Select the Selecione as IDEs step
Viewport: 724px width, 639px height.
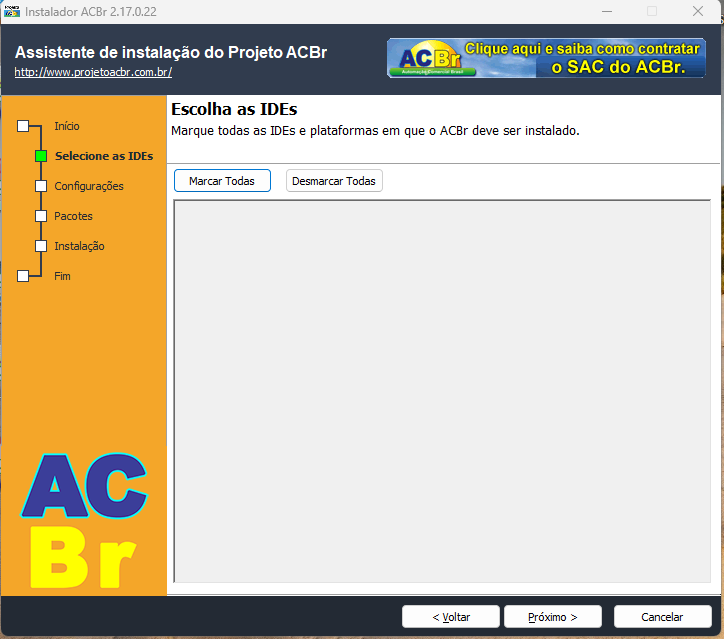pos(104,156)
